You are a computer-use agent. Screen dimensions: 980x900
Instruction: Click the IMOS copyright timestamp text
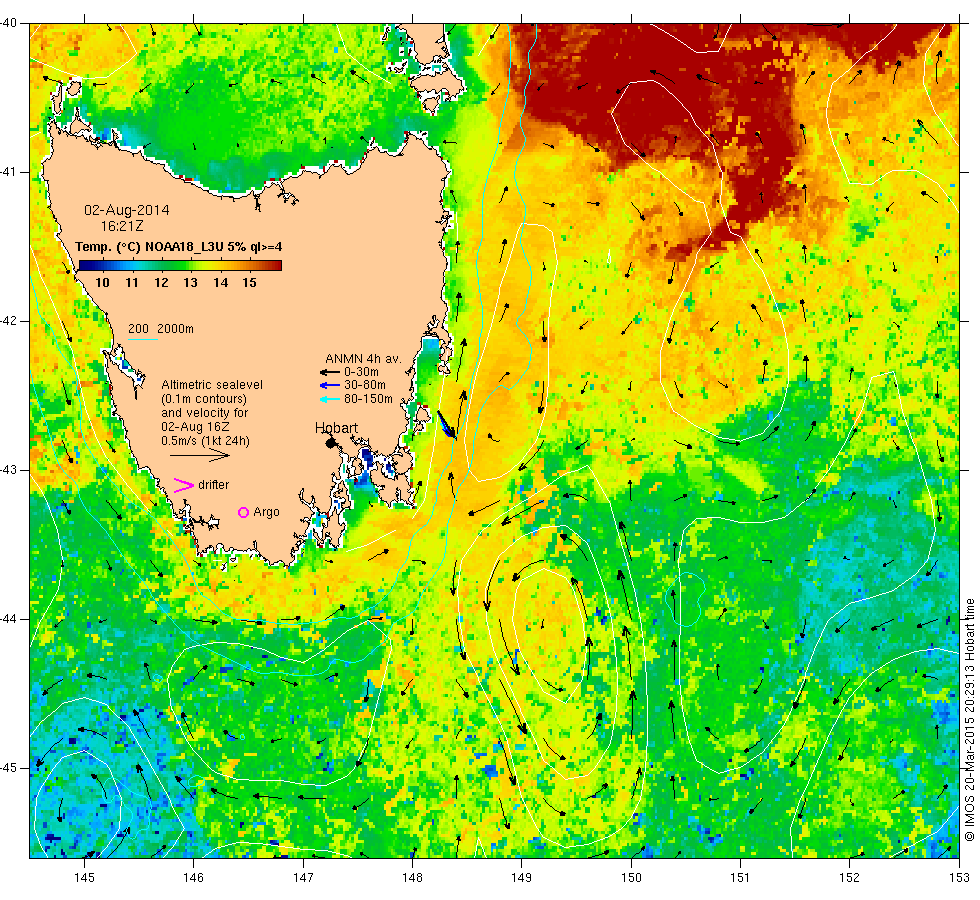point(969,720)
